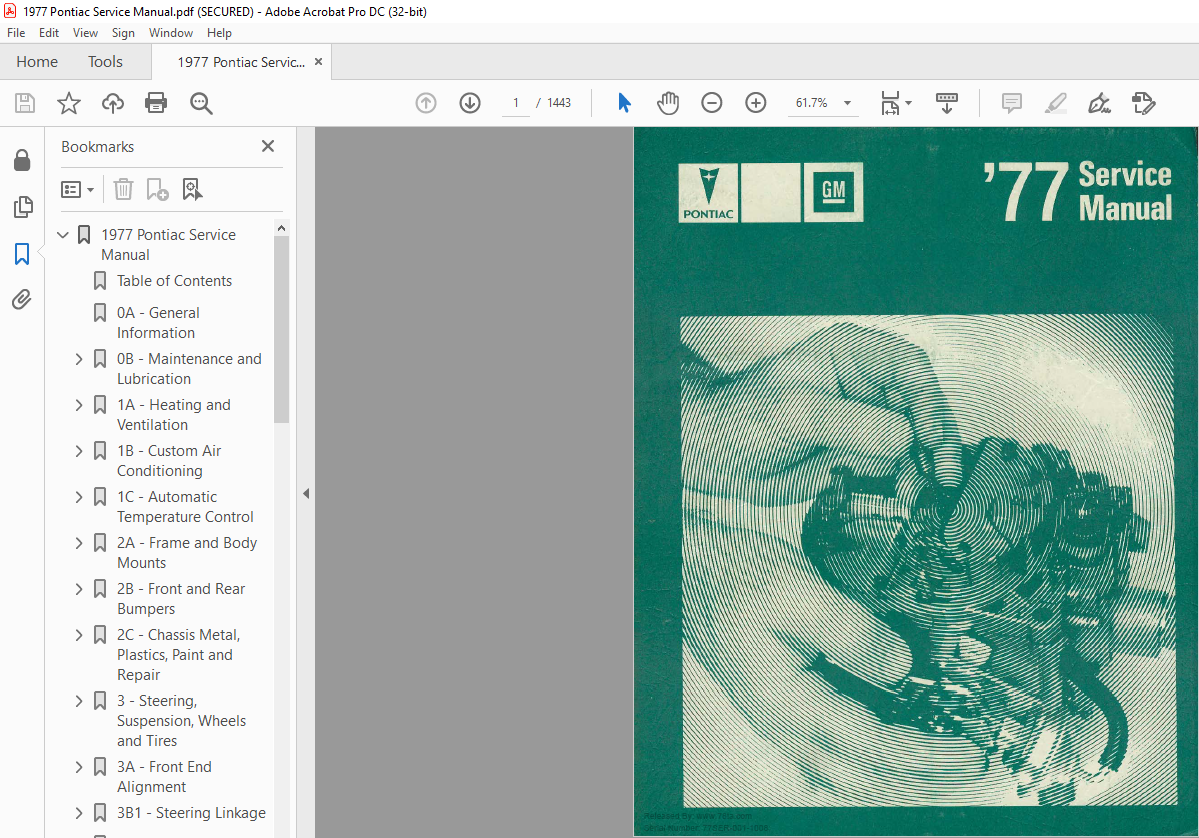This screenshot has width=1199, height=838.
Task: Click the Add comment speech bubble icon
Action: 1012,102
